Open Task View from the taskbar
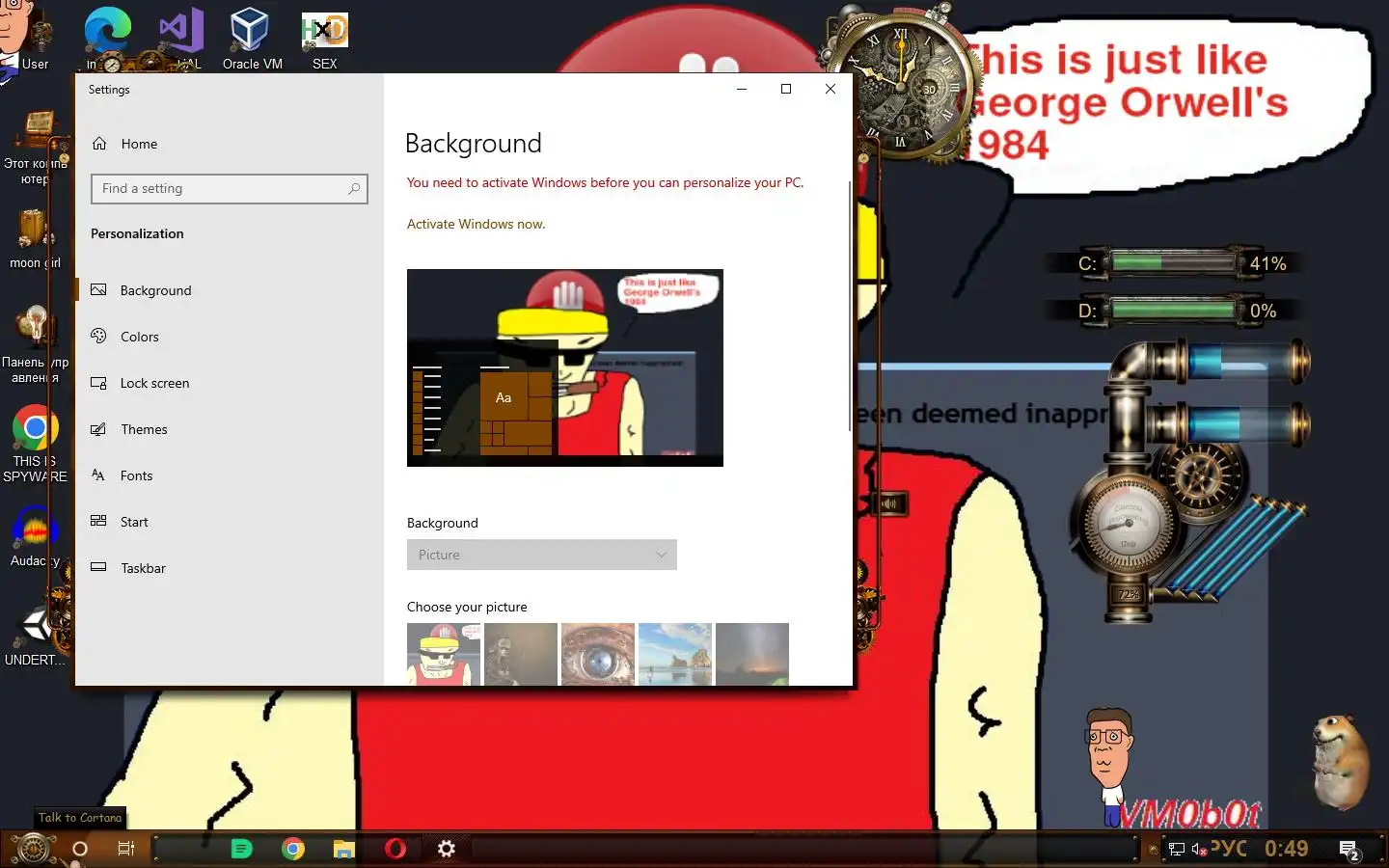Screen dimensions: 1389x868 (126, 849)
